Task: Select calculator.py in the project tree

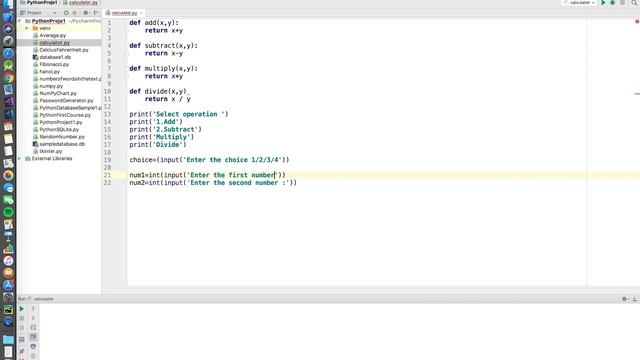Action: click(54, 42)
